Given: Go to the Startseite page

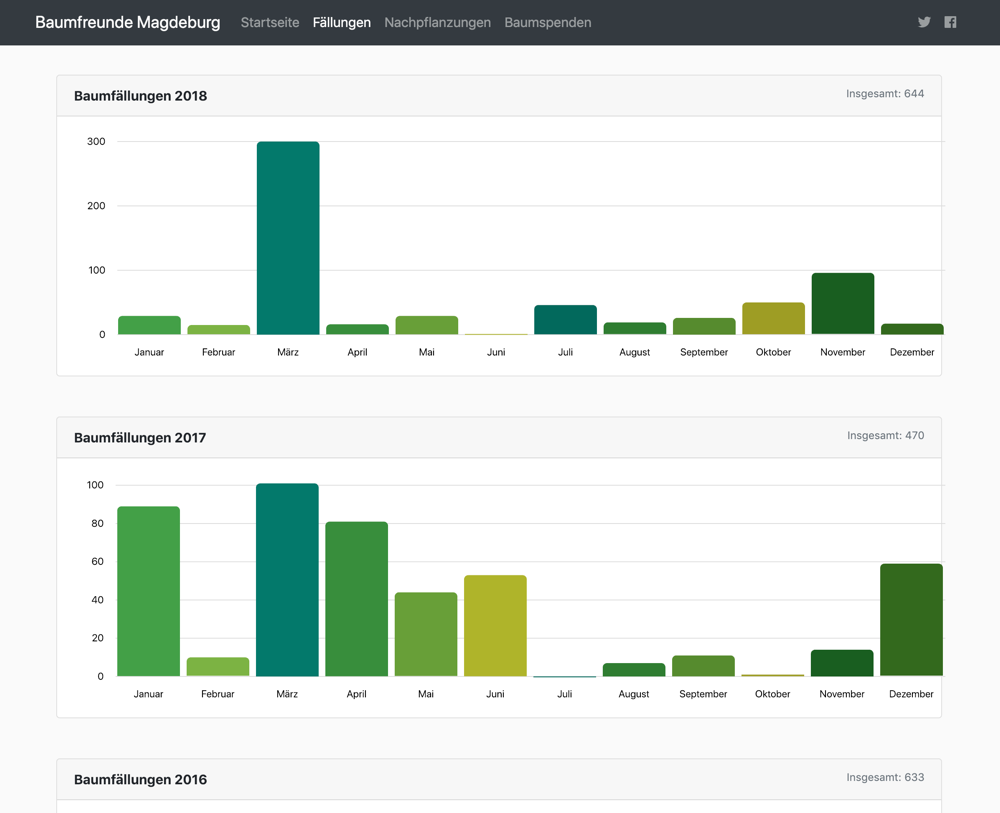Looking at the screenshot, I should 270,22.
